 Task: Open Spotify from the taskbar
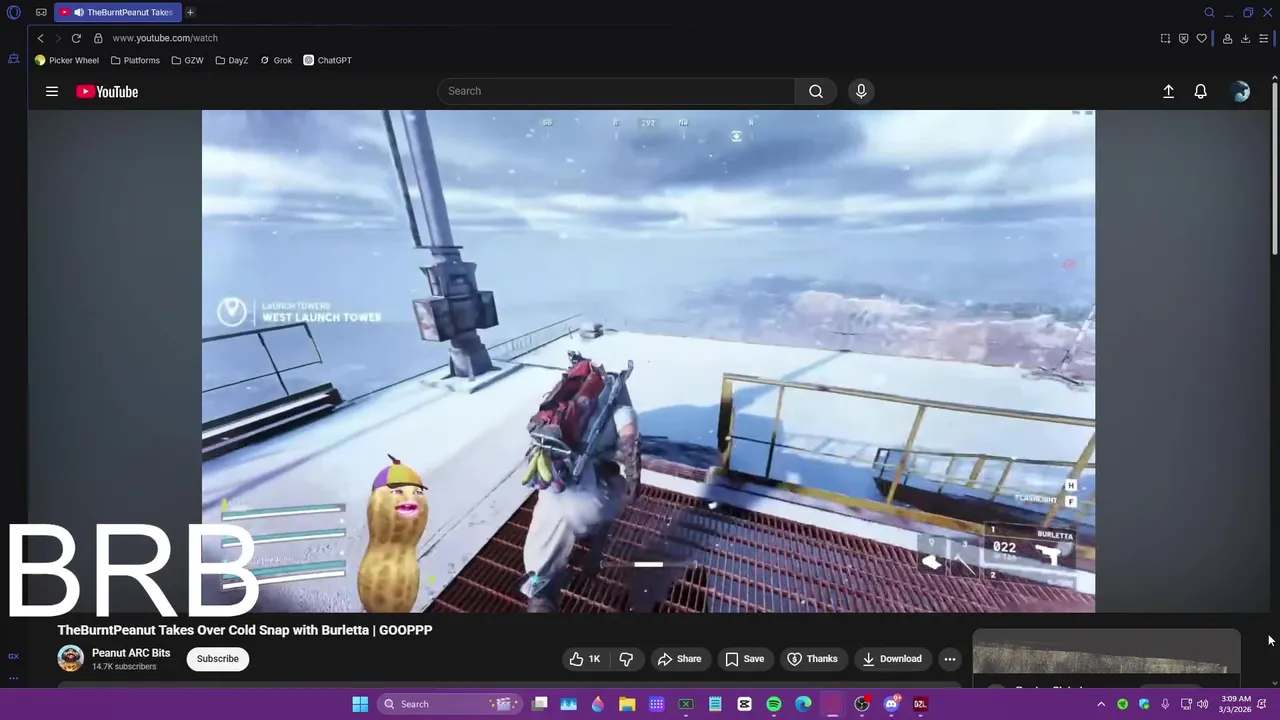tap(774, 704)
